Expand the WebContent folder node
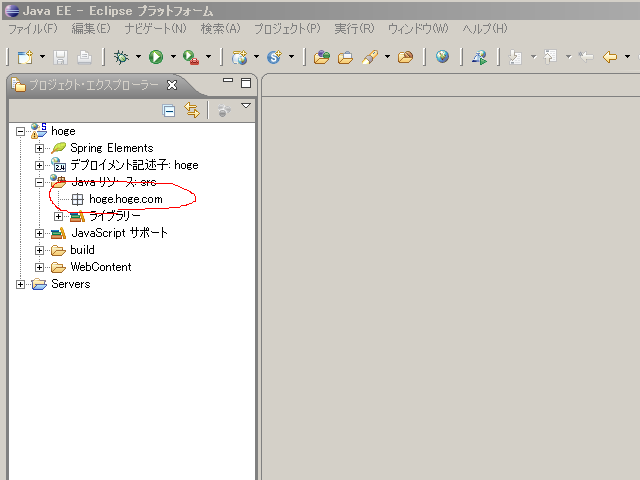640x480 pixels. click(40, 267)
